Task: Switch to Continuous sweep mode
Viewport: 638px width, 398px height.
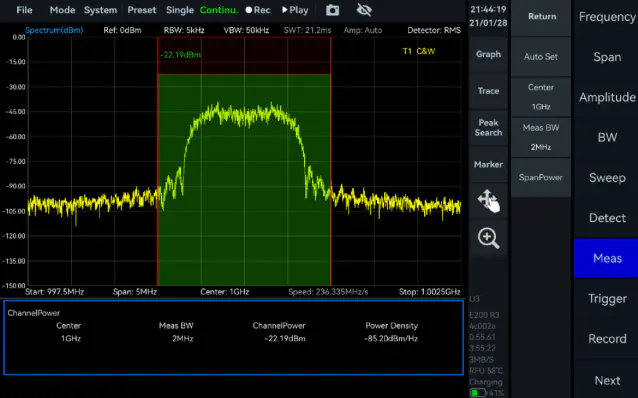Action: point(219,10)
